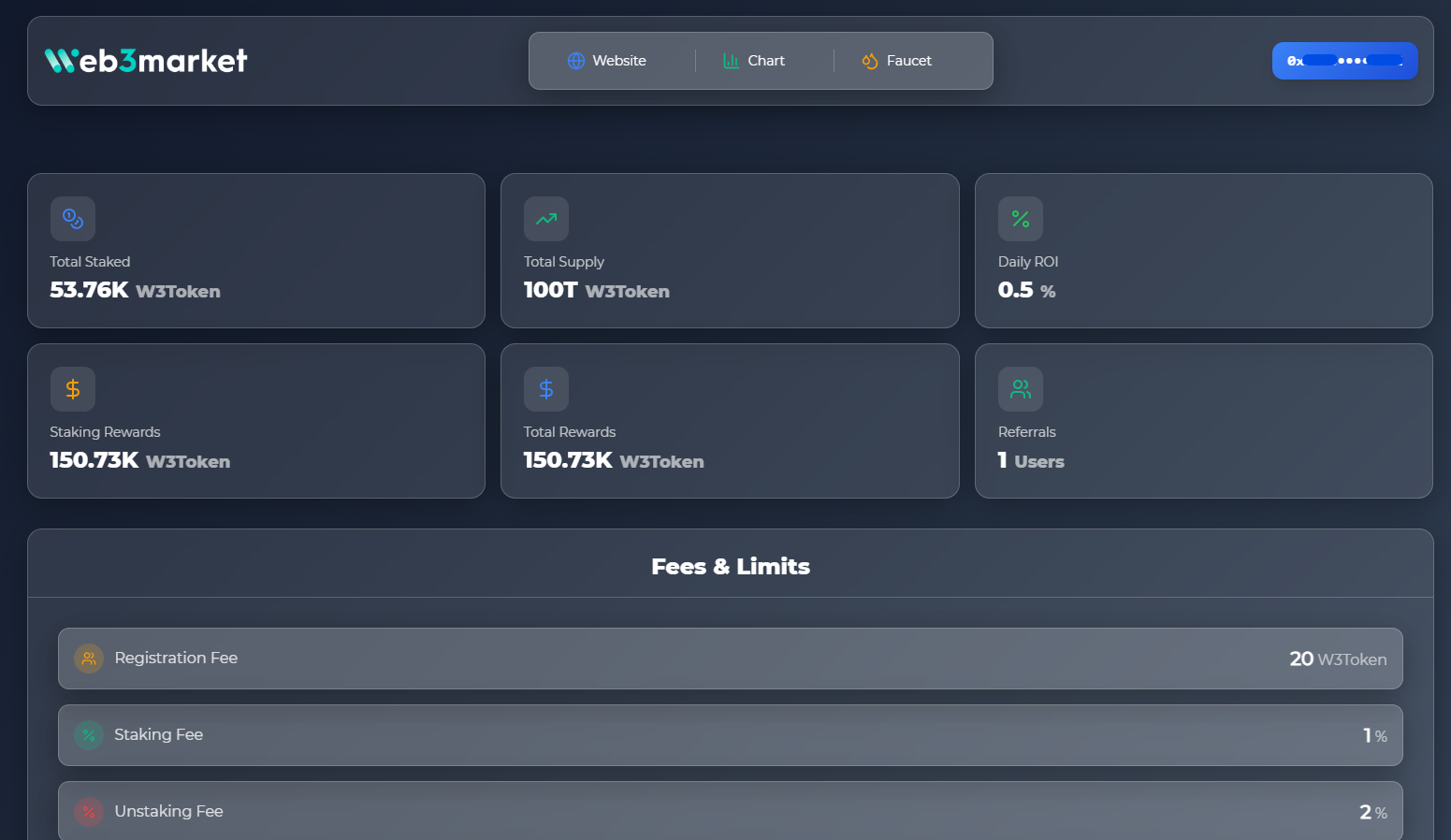Click the globe icon next to Website
1451x840 pixels.
point(574,60)
